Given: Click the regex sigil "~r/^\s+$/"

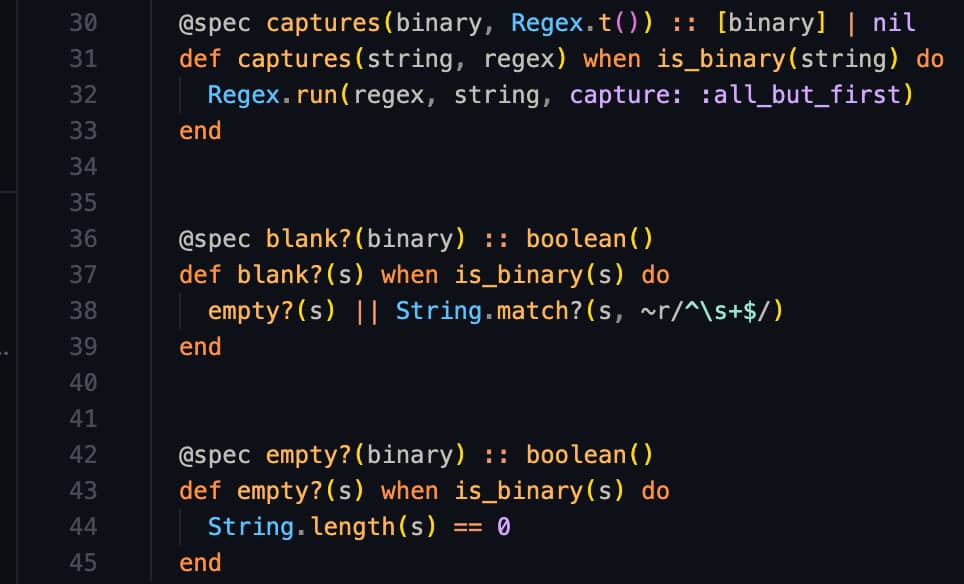Looking at the screenshot, I should [705, 311].
